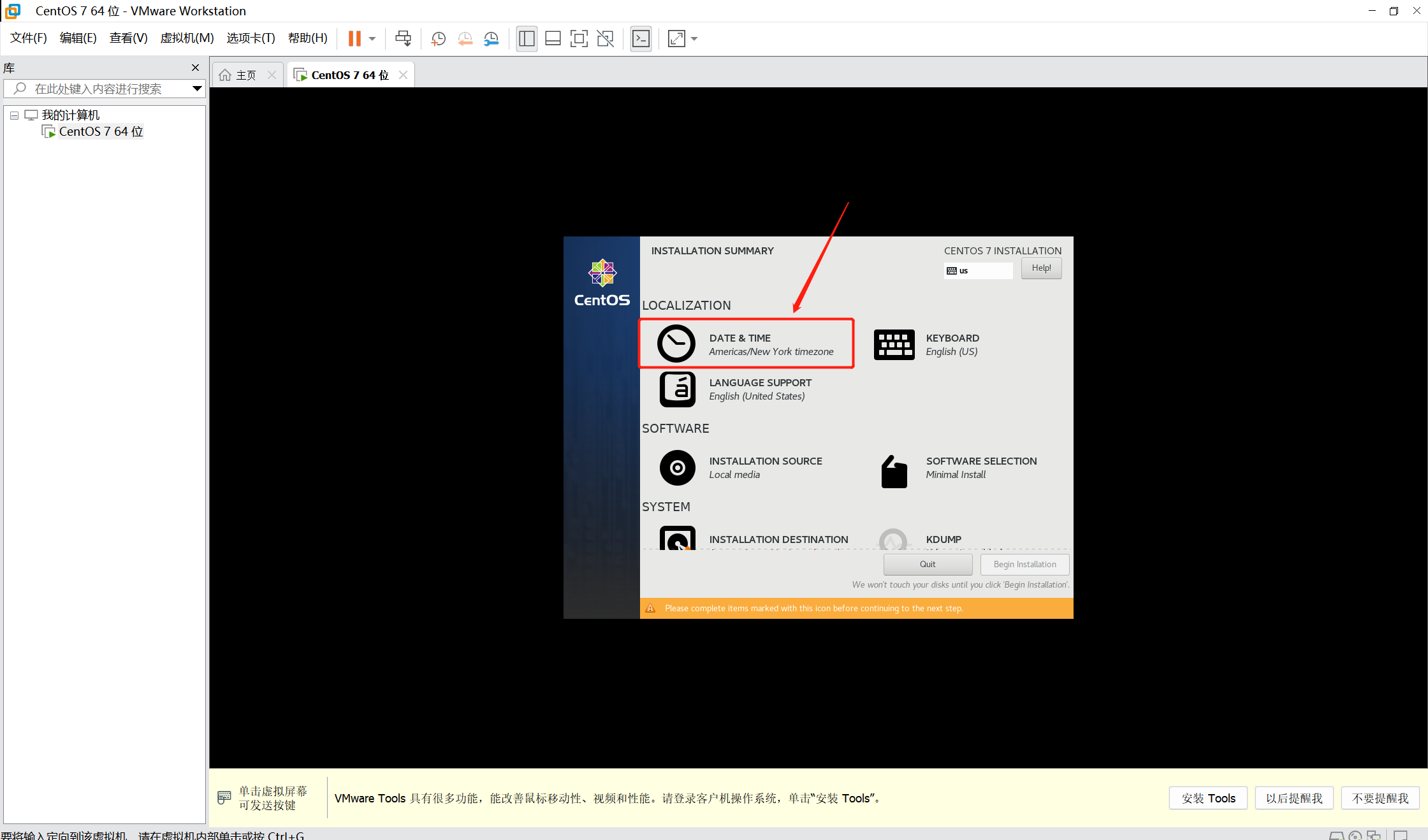The image size is (1428, 840).
Task: Toggle the thumbnail bar visibility
Action: click(553, 38)
